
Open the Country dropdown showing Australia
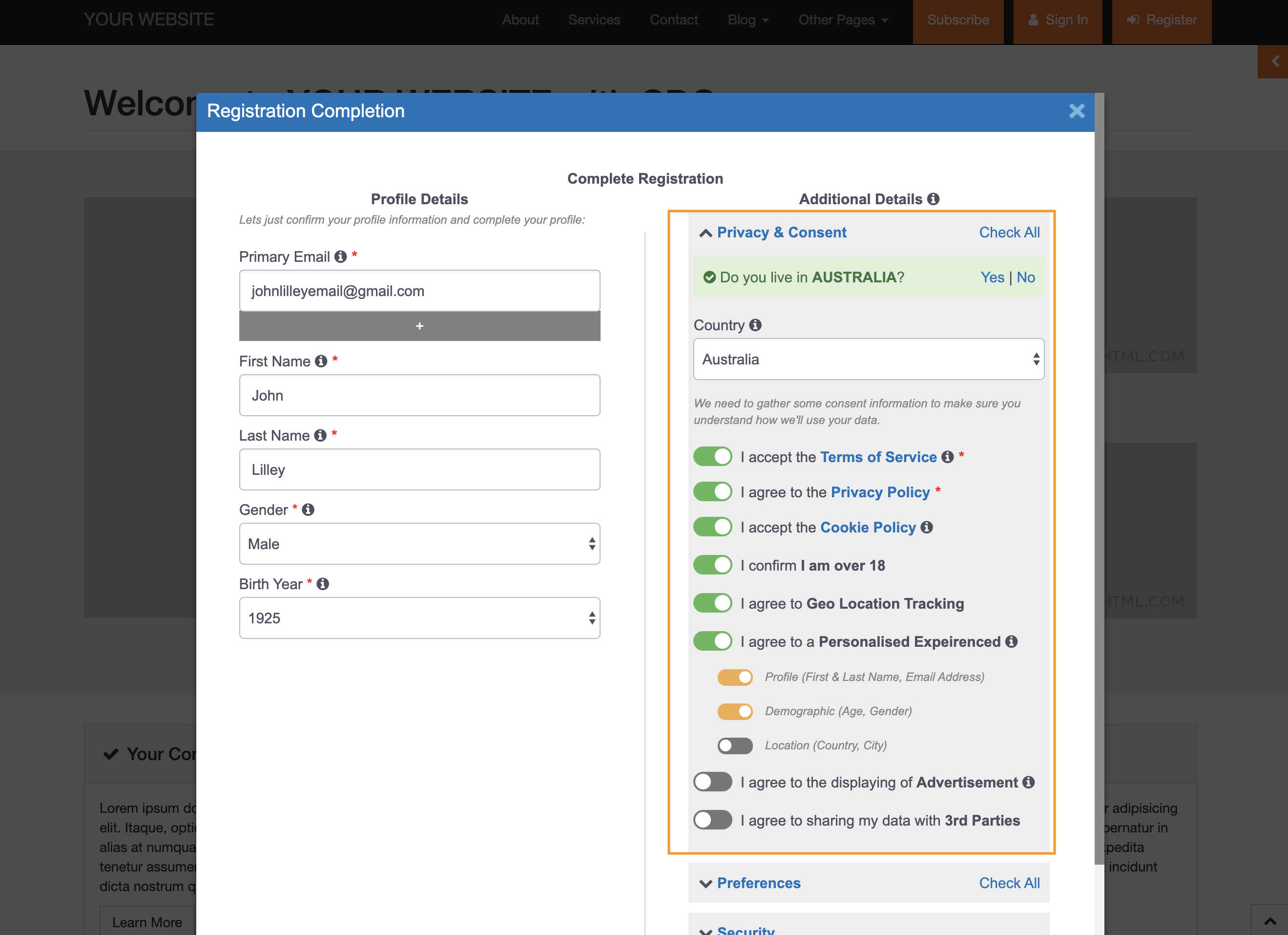pos(868,359)
